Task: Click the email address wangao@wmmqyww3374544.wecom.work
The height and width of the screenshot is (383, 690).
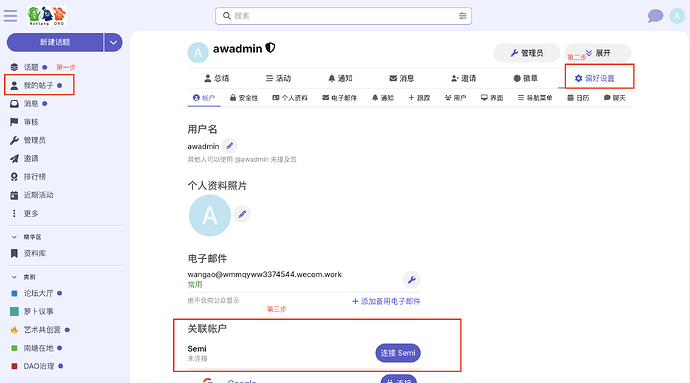Action: pyautogui.click(x=264, y=274)
